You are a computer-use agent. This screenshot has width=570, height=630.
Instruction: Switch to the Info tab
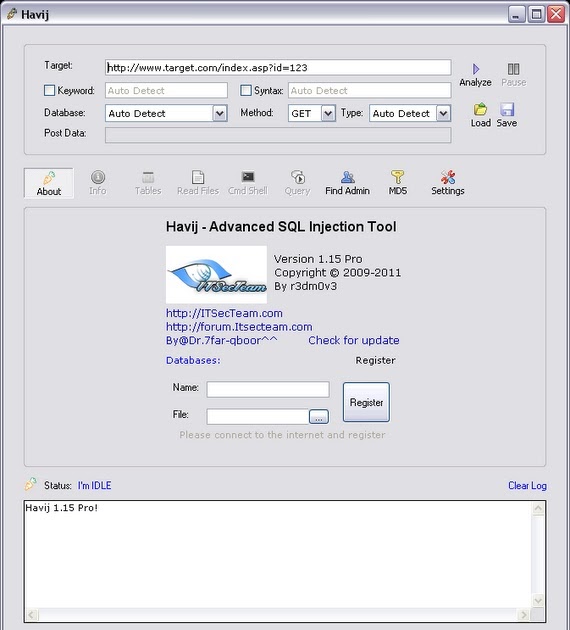pos(98,183)
